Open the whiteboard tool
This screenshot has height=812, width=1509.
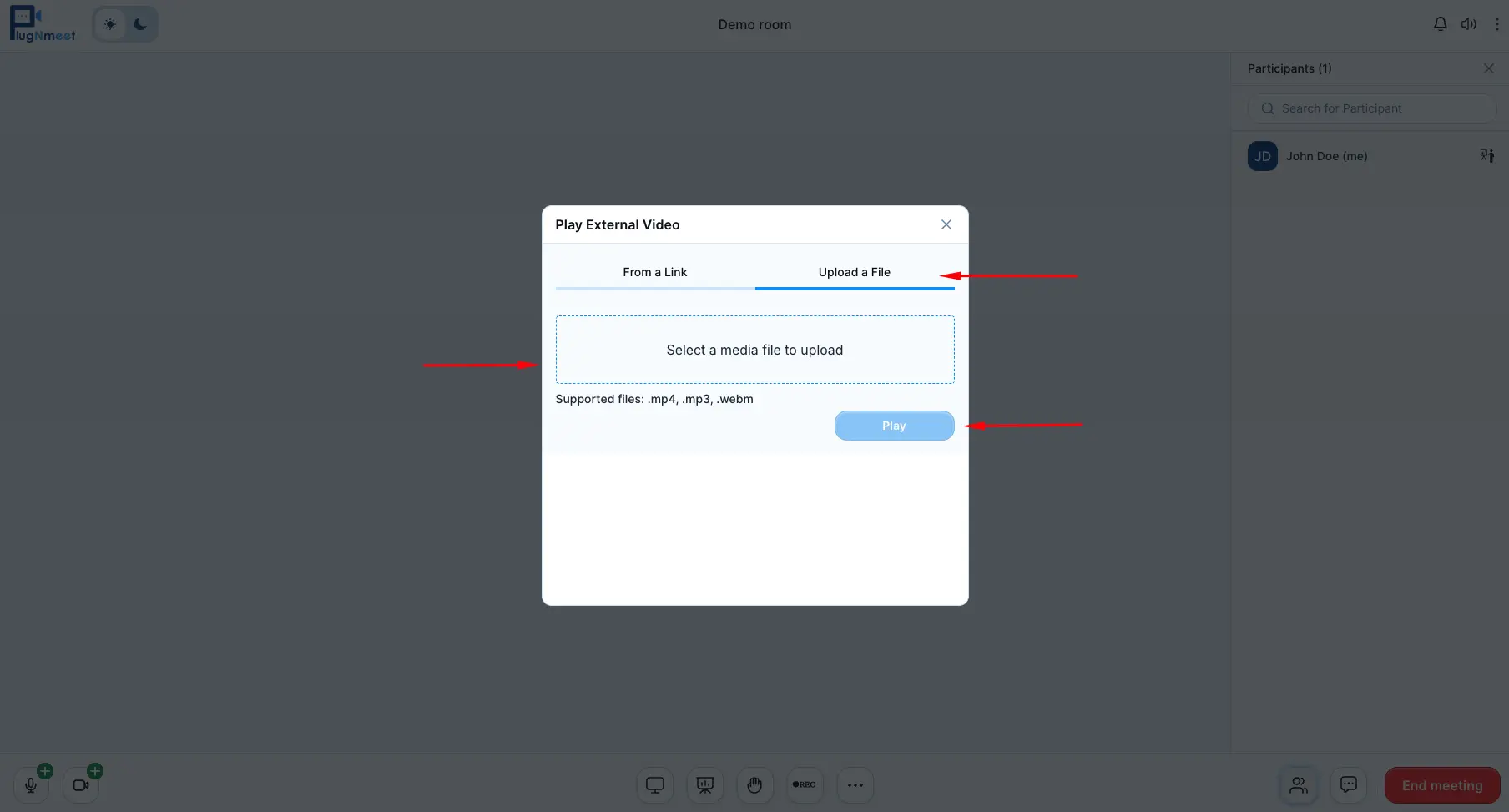click(x=704, y=785)
